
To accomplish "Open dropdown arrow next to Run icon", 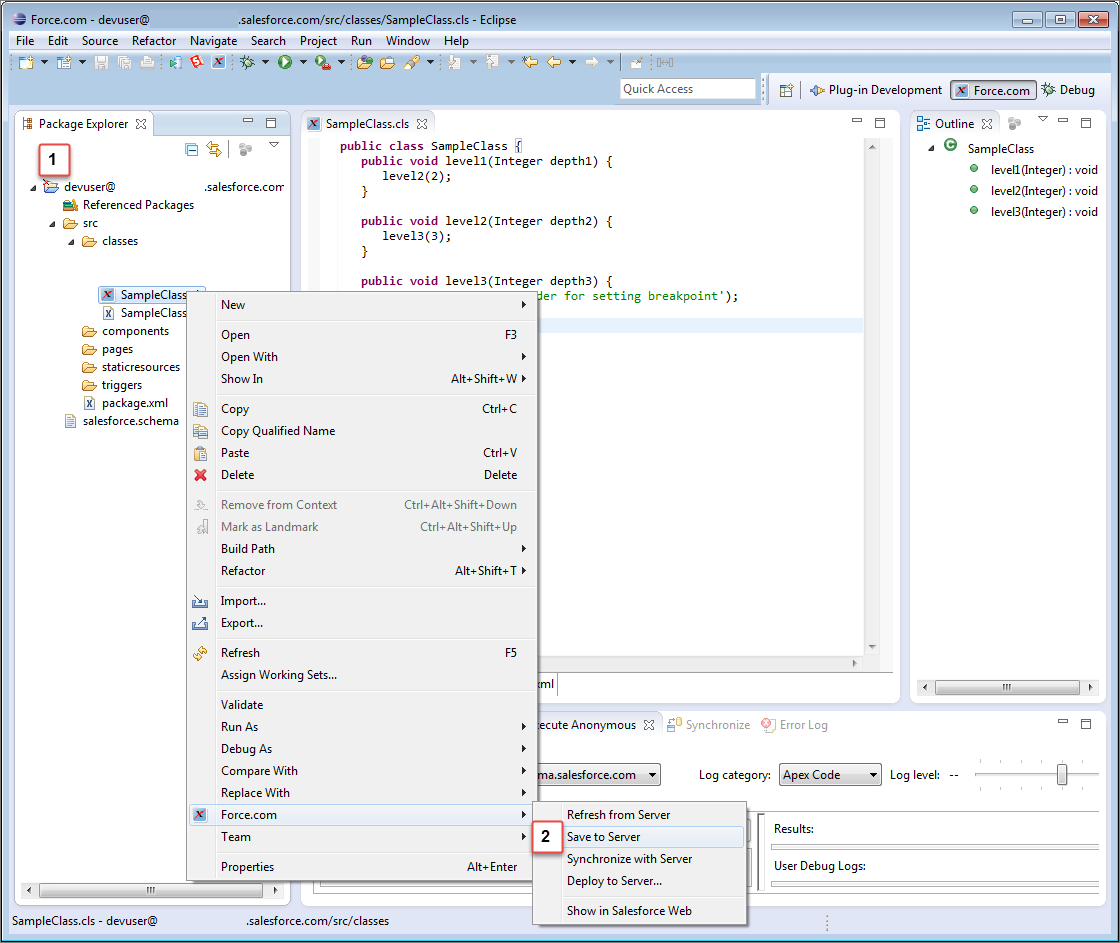I will (x=303, y=63).
